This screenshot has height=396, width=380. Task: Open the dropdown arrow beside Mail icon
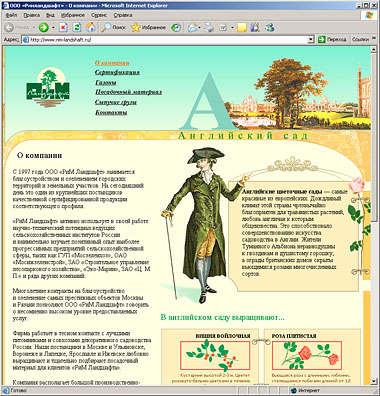(199, 27)
